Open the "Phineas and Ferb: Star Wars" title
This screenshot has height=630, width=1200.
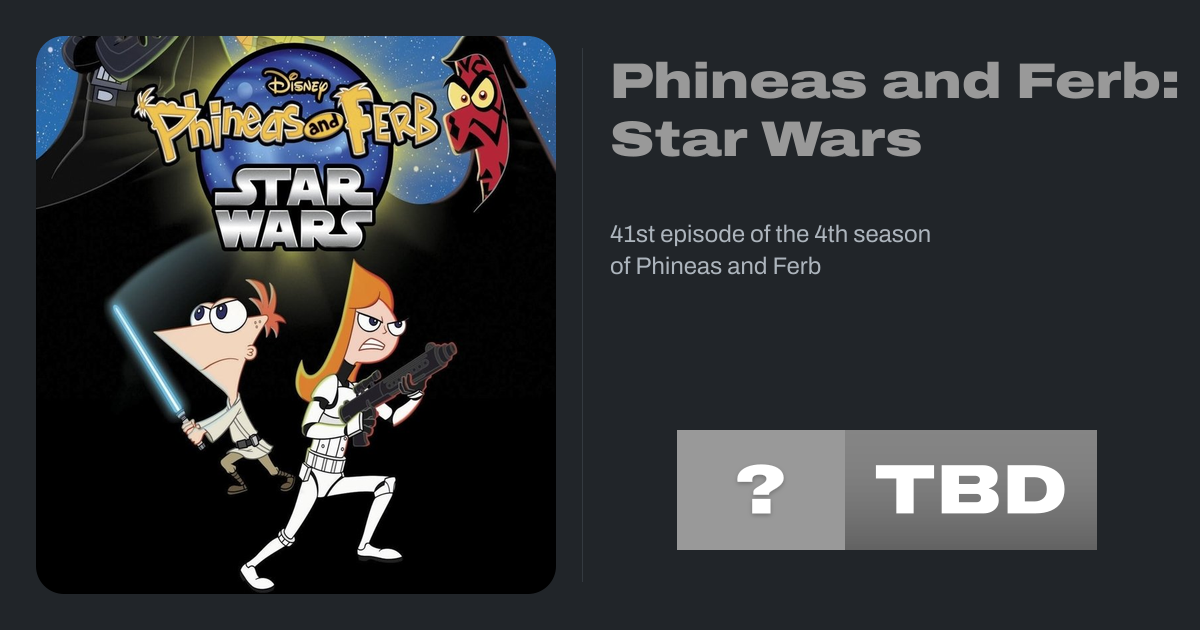(894, 108)
